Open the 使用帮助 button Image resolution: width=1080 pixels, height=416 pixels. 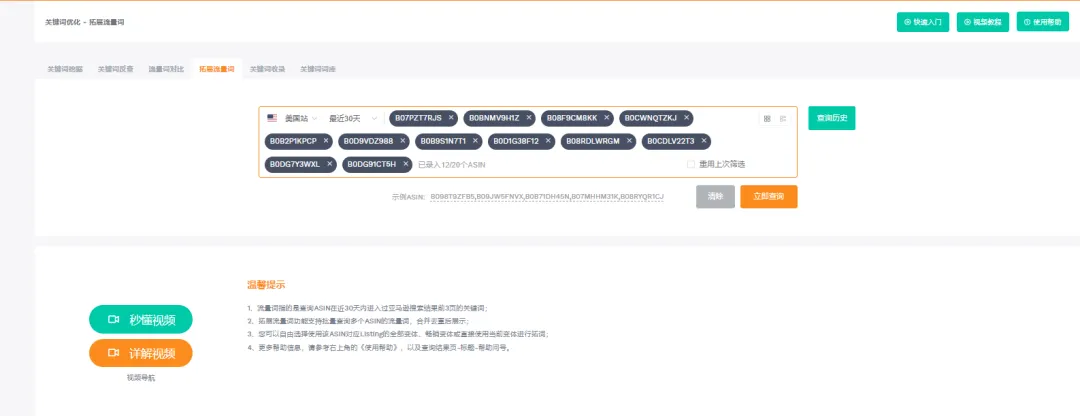point(1043,22)
